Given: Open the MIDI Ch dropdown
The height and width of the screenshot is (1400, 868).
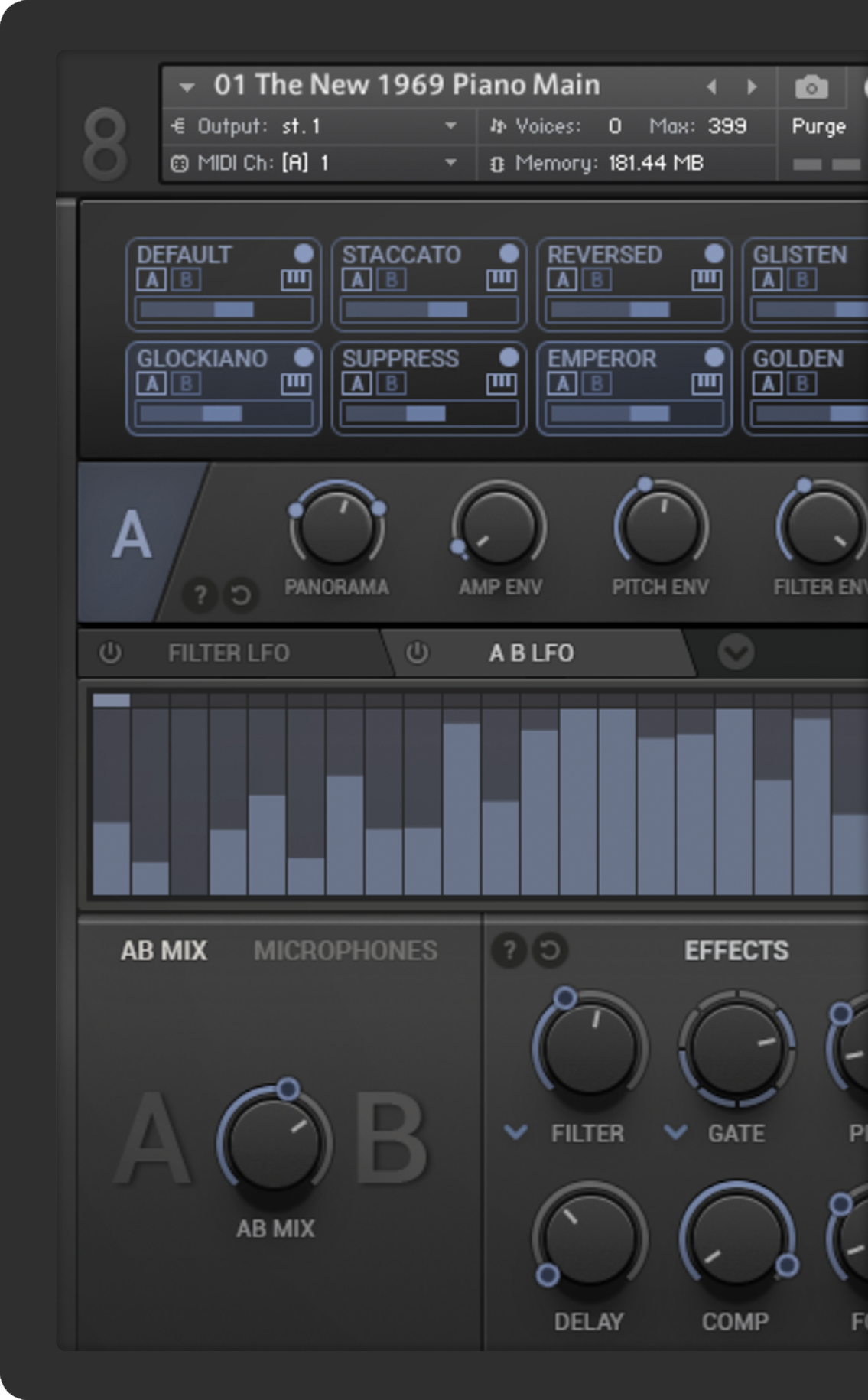Looking at the screenshot, I should [451, 162].
